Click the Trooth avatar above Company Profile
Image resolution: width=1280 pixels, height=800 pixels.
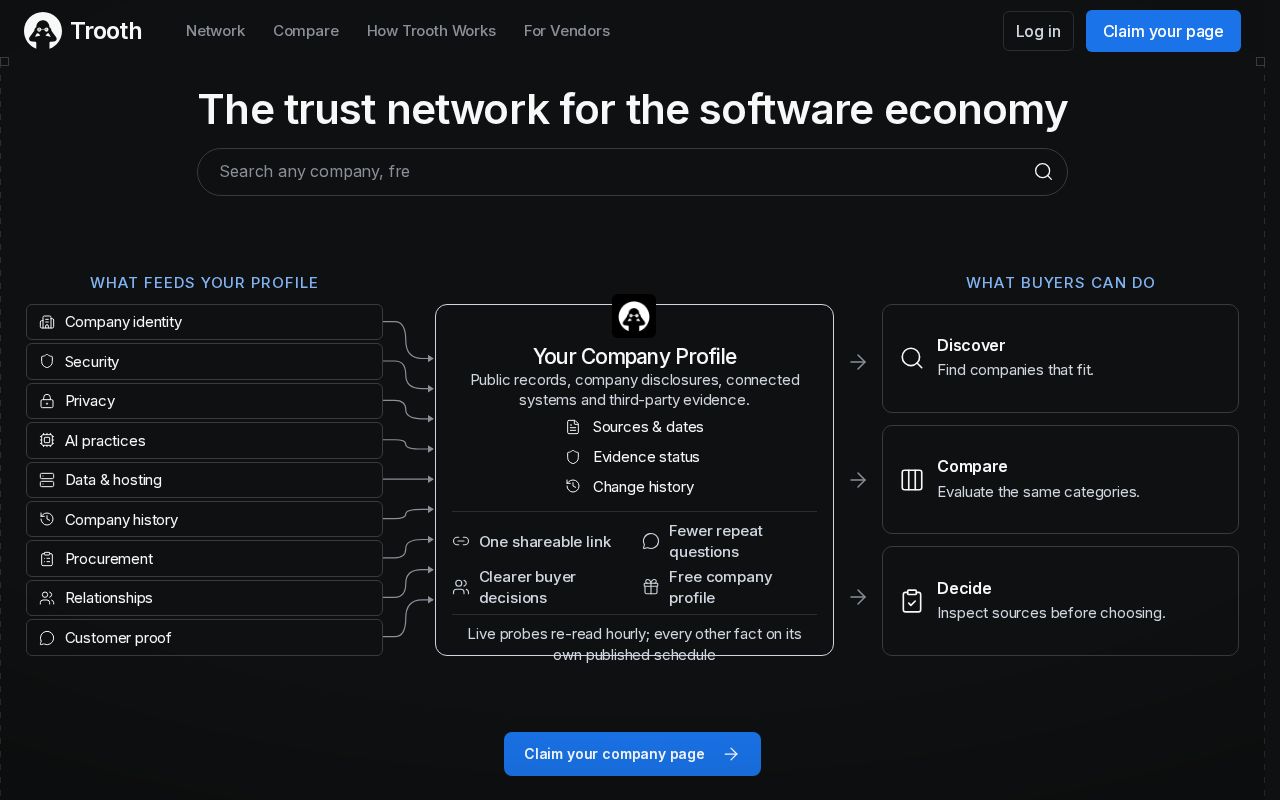[x=634, y=316]
